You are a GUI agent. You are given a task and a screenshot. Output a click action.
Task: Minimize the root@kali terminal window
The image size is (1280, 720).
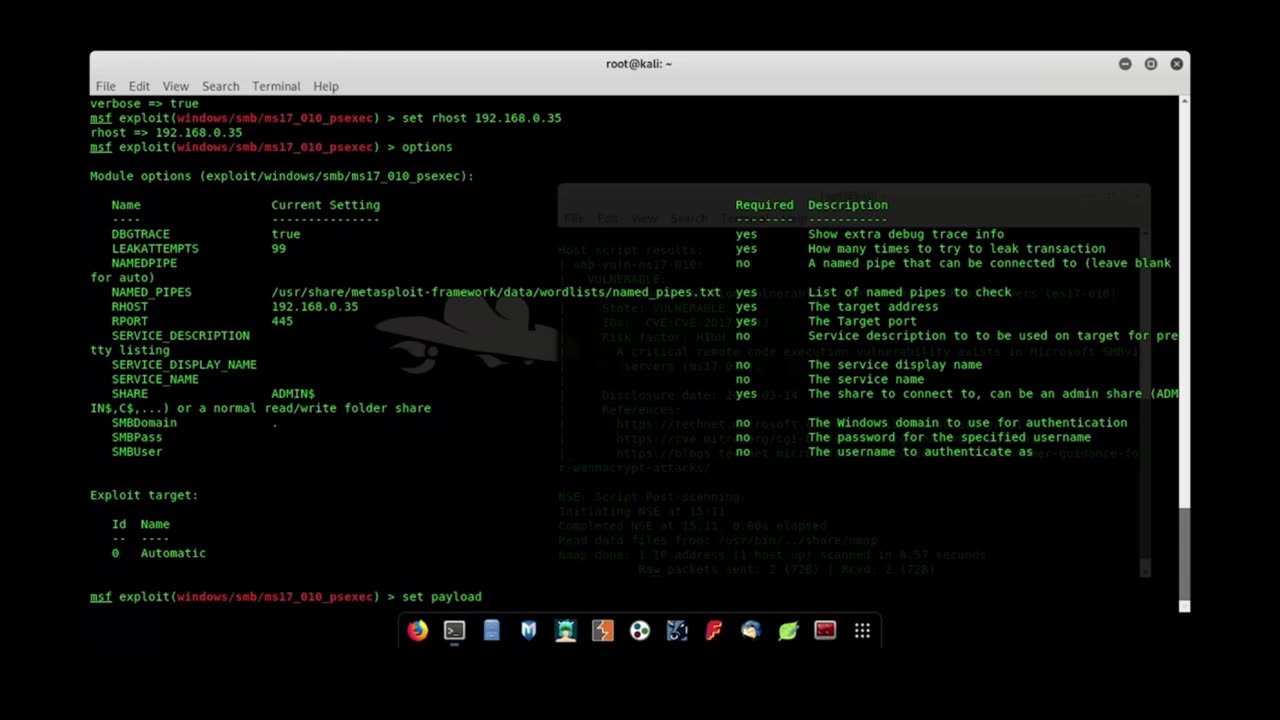pyautogui.click(x=1125, y=64)
